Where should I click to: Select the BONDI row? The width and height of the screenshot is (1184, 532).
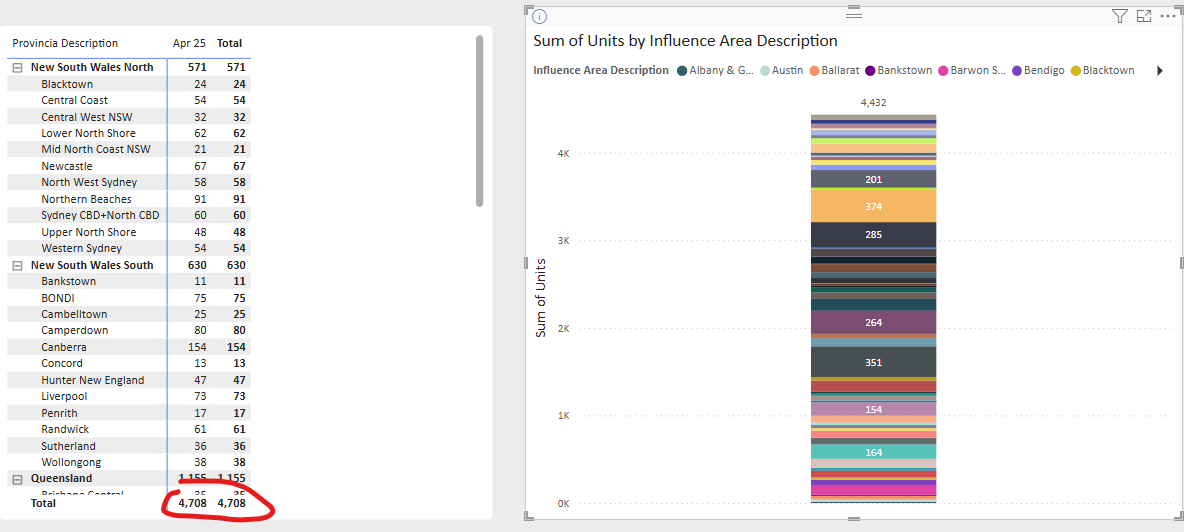click(129, 298)
